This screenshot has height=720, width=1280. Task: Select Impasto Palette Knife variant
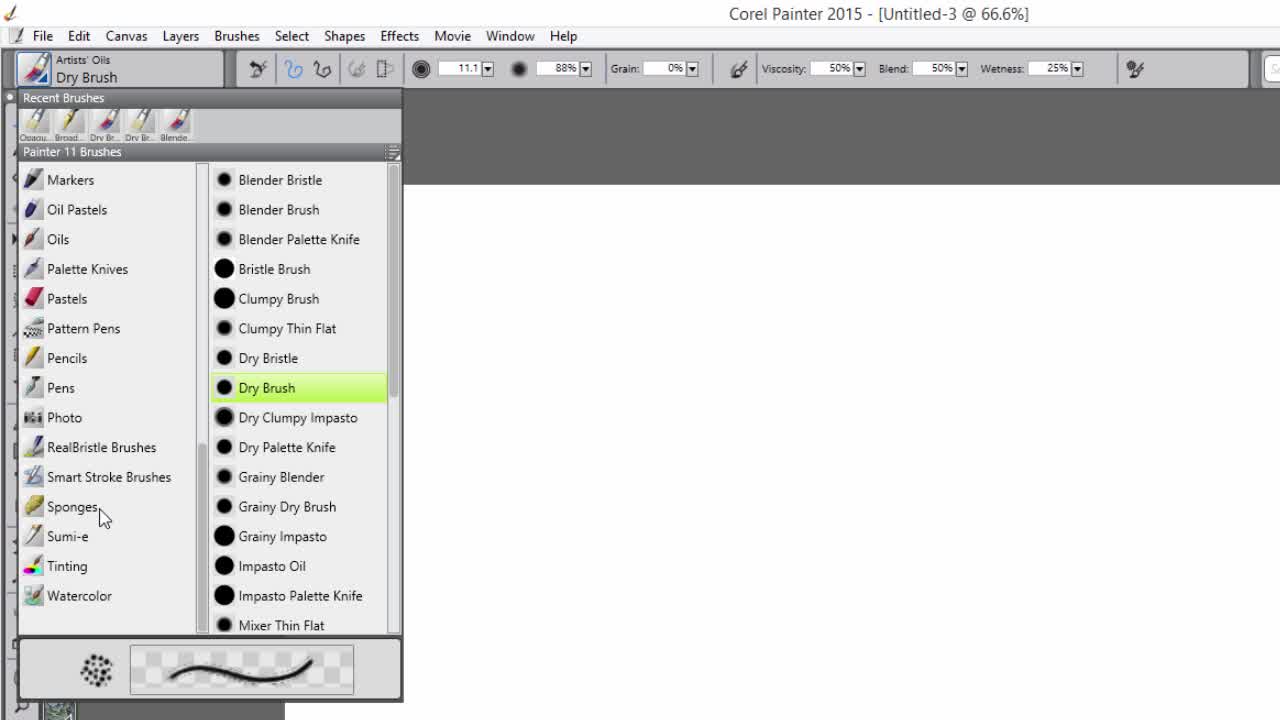click(300, 596)
